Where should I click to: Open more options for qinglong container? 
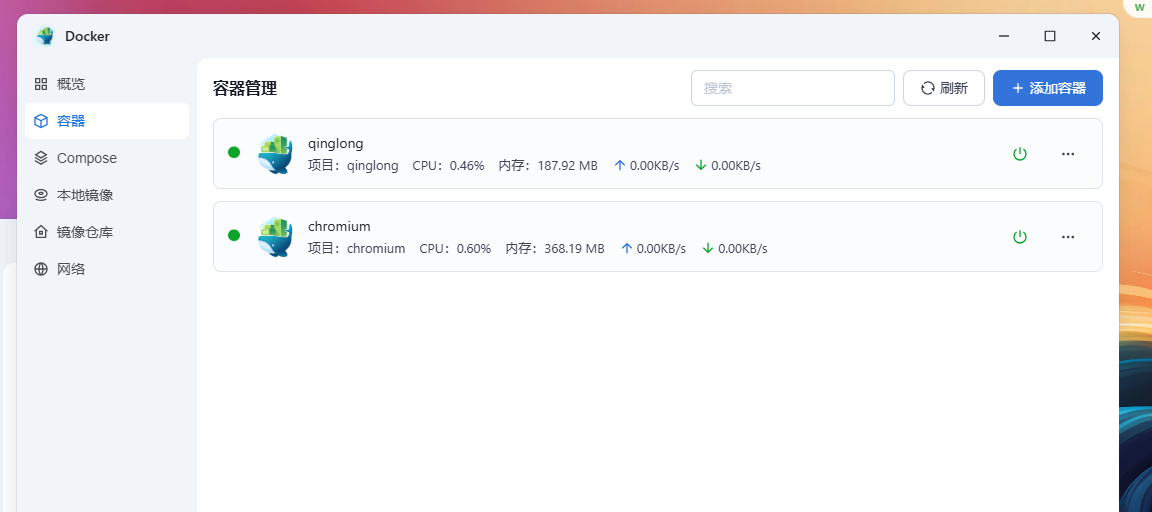pyautogui.click(x=1068, y=154)
